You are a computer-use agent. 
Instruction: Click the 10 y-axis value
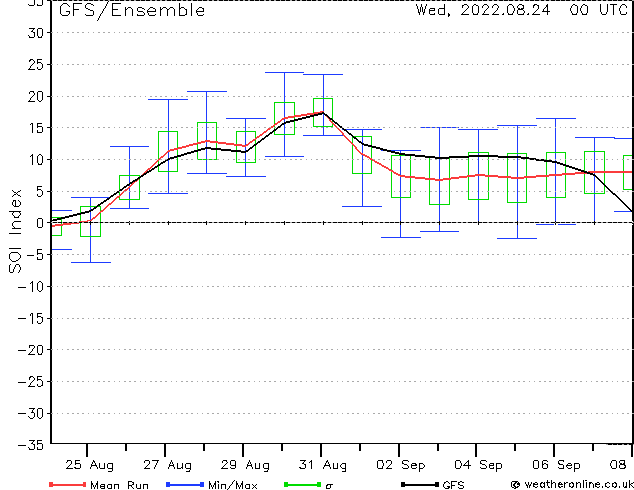(35, 160)
